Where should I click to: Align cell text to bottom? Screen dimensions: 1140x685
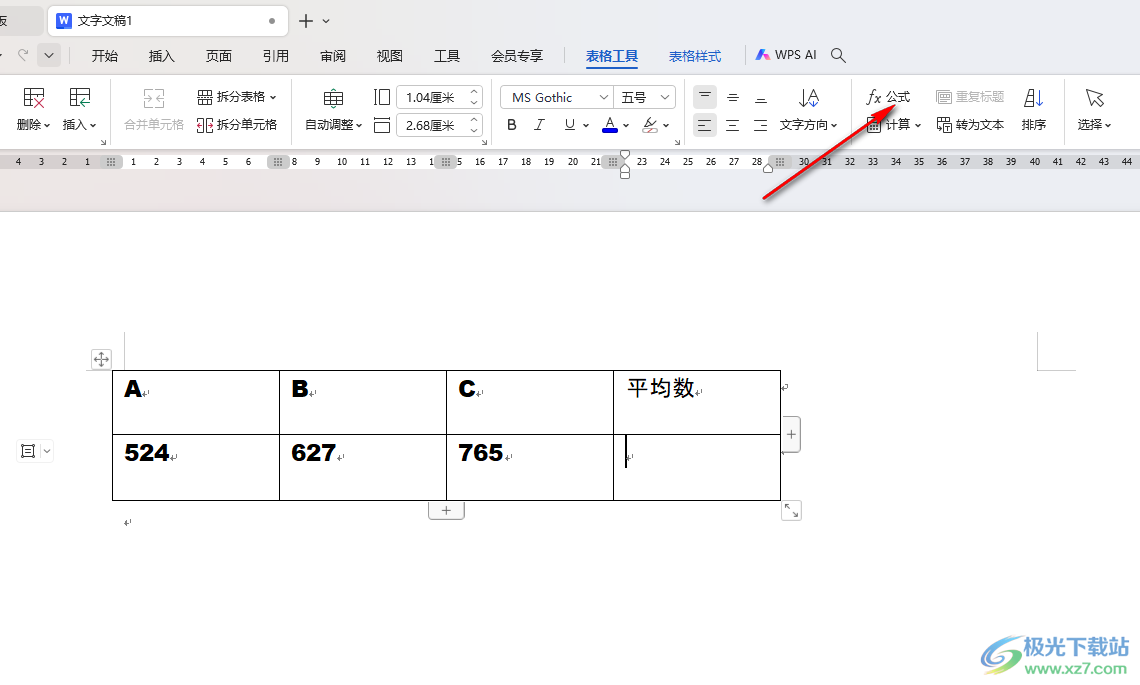point(760,97)
